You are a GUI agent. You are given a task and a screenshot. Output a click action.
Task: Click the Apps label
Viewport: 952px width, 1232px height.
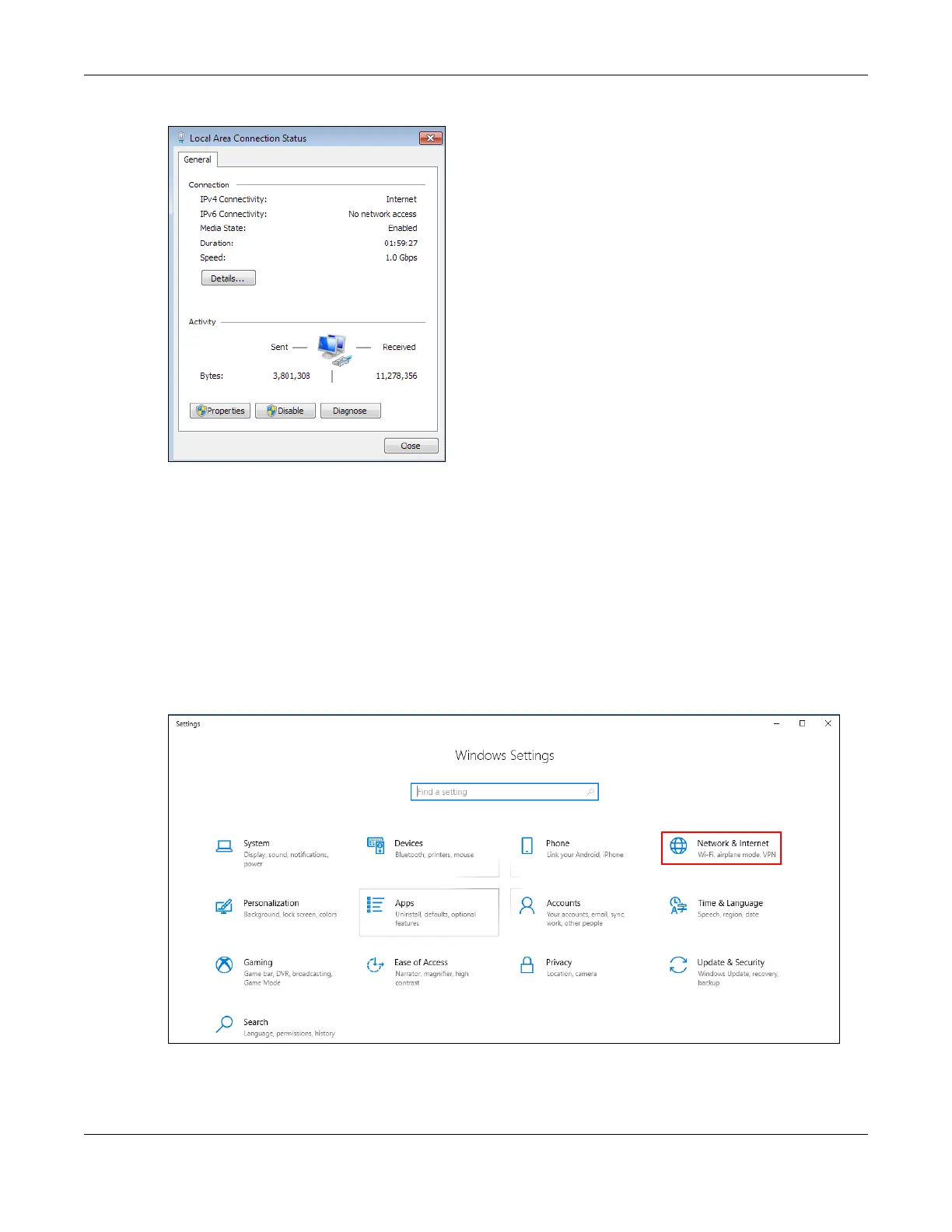coord(404,903)
